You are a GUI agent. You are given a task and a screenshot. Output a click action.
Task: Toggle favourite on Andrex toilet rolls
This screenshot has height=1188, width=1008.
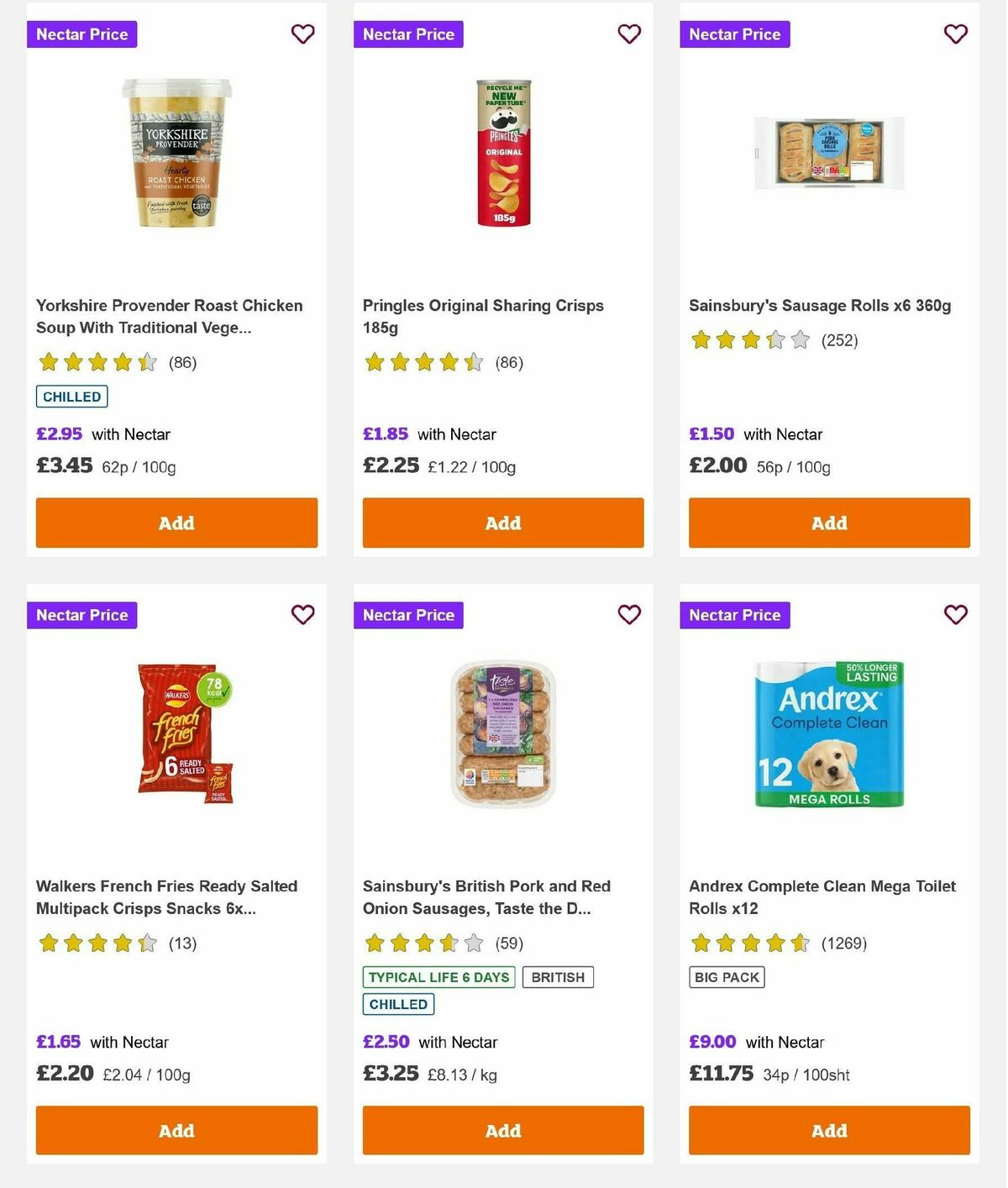coord(955,615)
